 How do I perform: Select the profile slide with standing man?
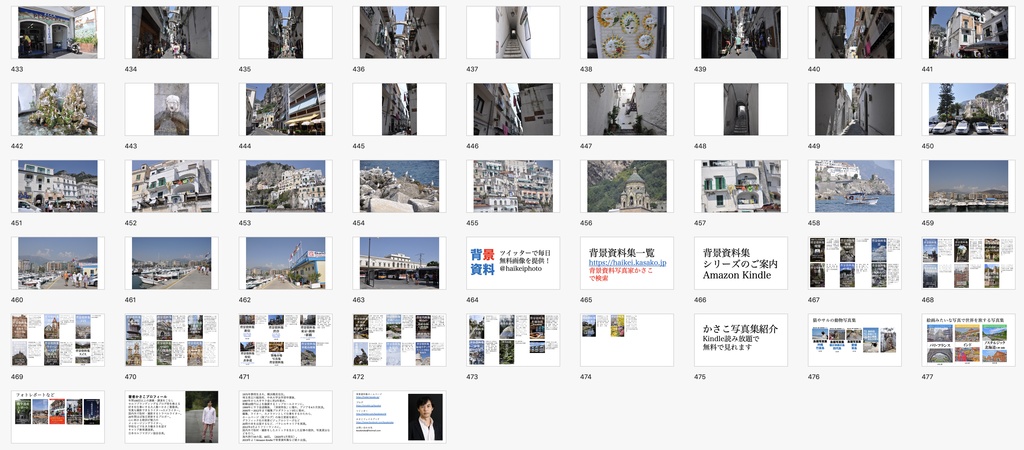pos(171,417)
